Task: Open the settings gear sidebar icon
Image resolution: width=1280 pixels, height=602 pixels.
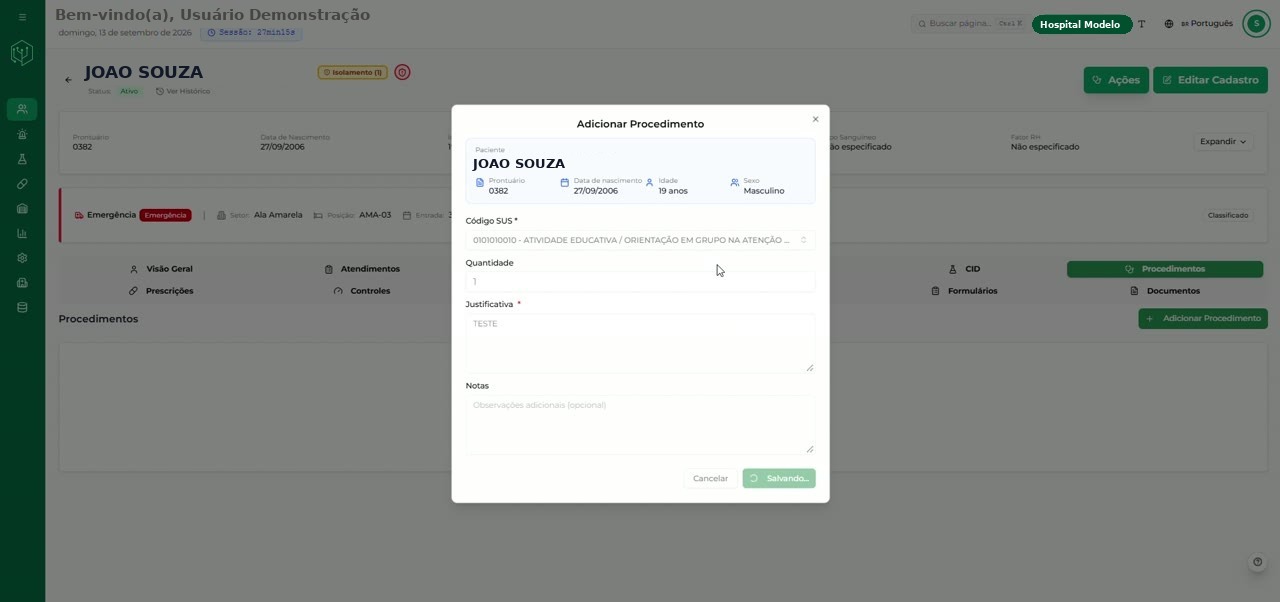Action: tap(22, 258)
